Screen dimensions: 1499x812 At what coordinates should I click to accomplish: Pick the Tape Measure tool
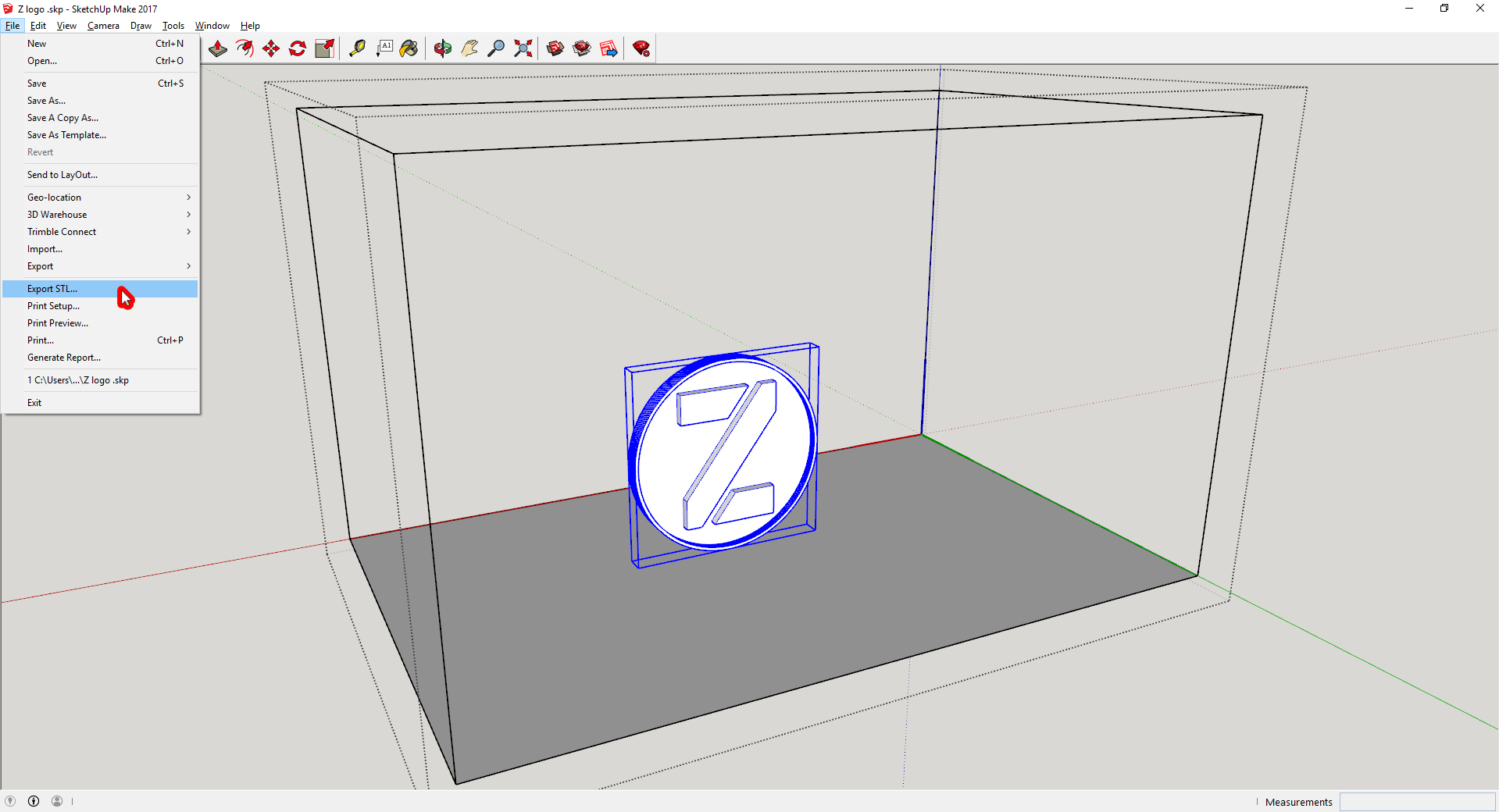357,49
